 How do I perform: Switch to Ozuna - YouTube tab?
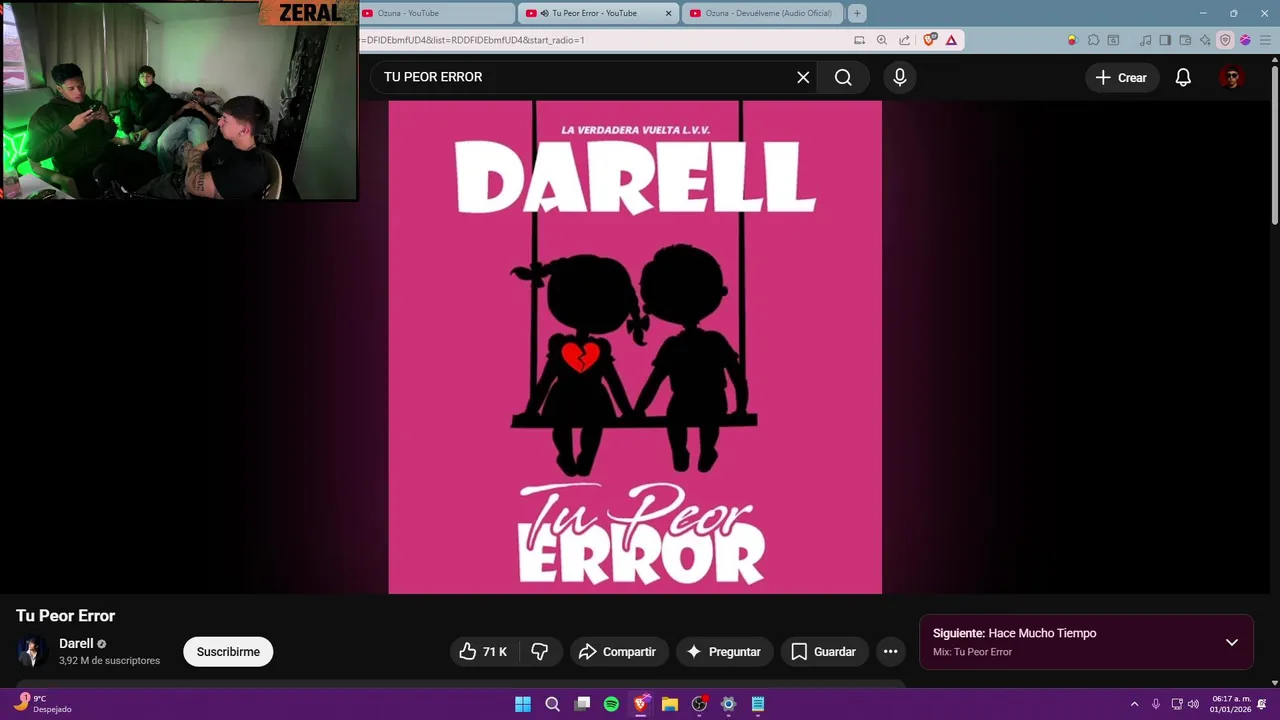coord(437,13)
